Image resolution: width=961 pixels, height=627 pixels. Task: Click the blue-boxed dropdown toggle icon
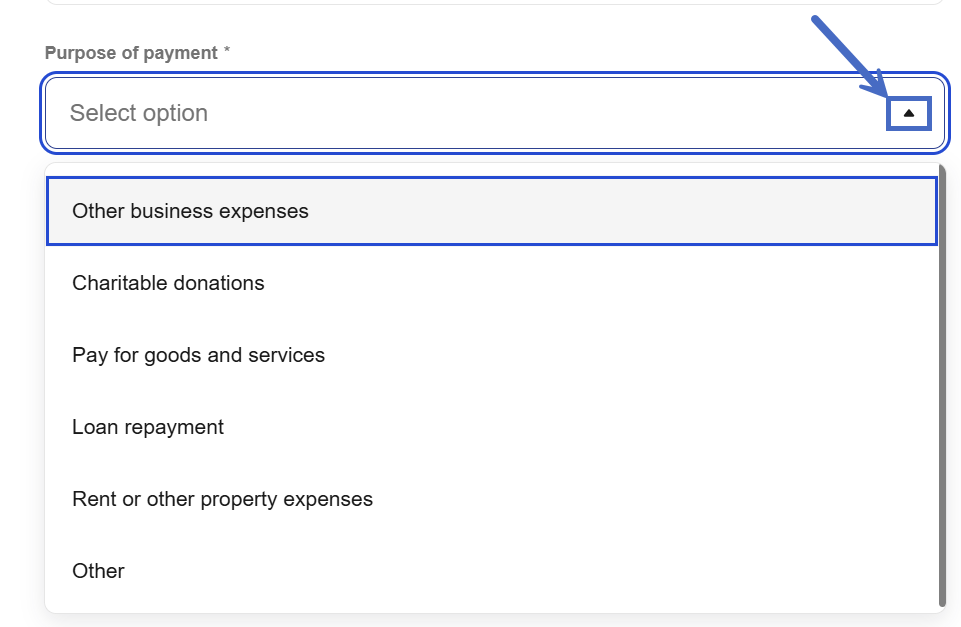[908, 113]
